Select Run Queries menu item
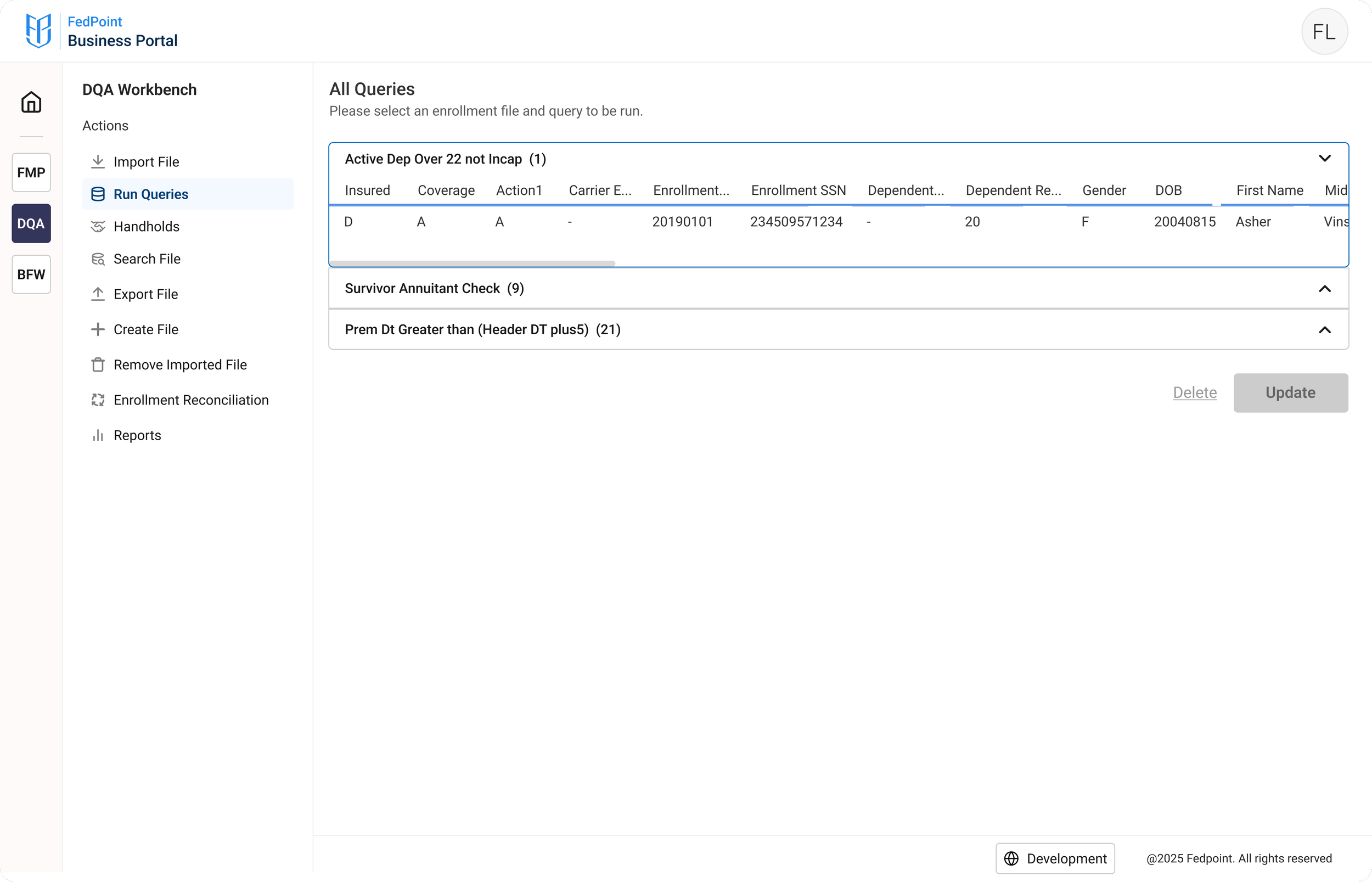The height and width of the screenshot is (882, 1372). [x=188, y=194]
